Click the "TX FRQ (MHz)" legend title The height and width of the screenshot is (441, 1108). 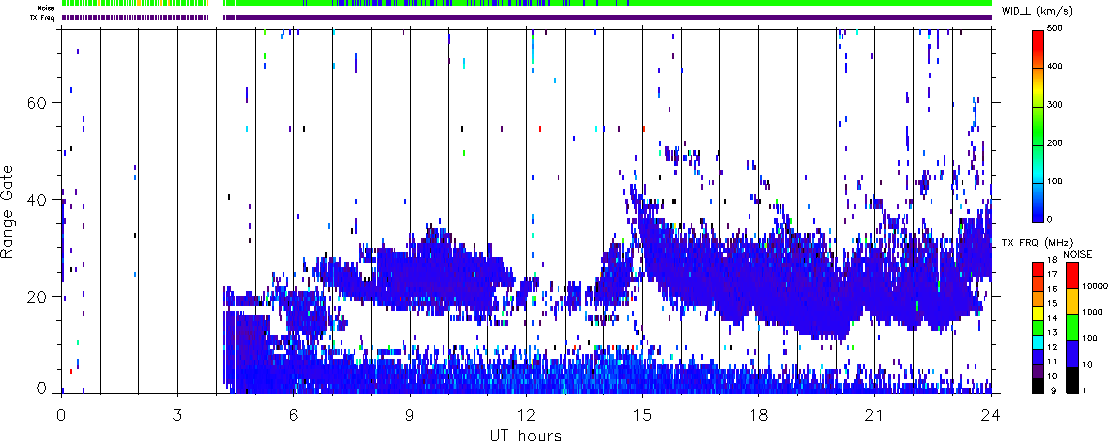click(1037, 243)
